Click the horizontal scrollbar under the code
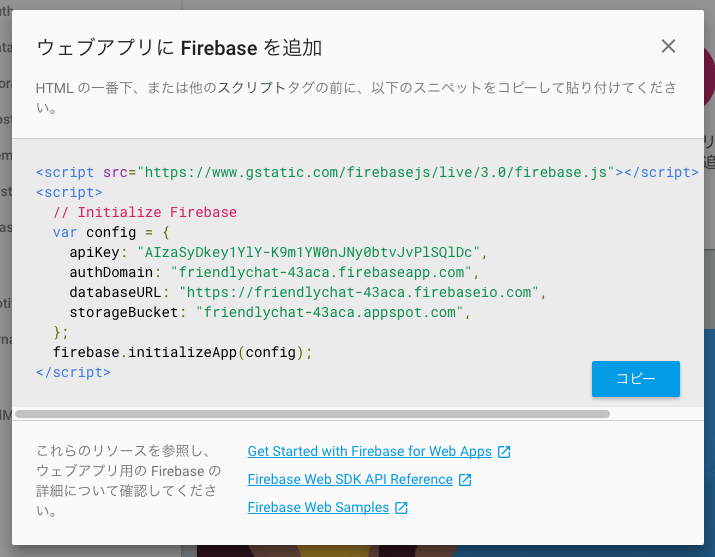 tap(312, 414)
